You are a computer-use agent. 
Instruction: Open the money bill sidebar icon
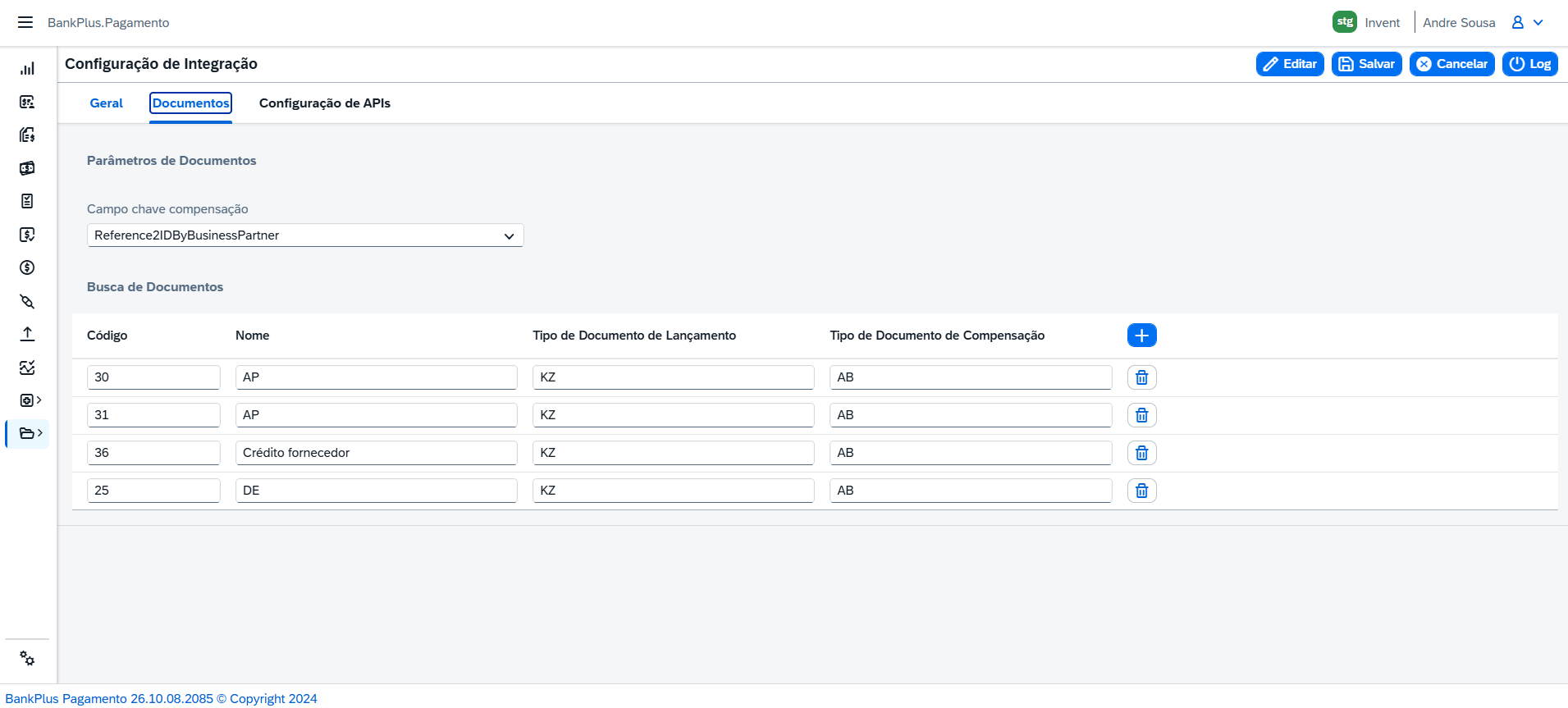click(x=27, y=168)
